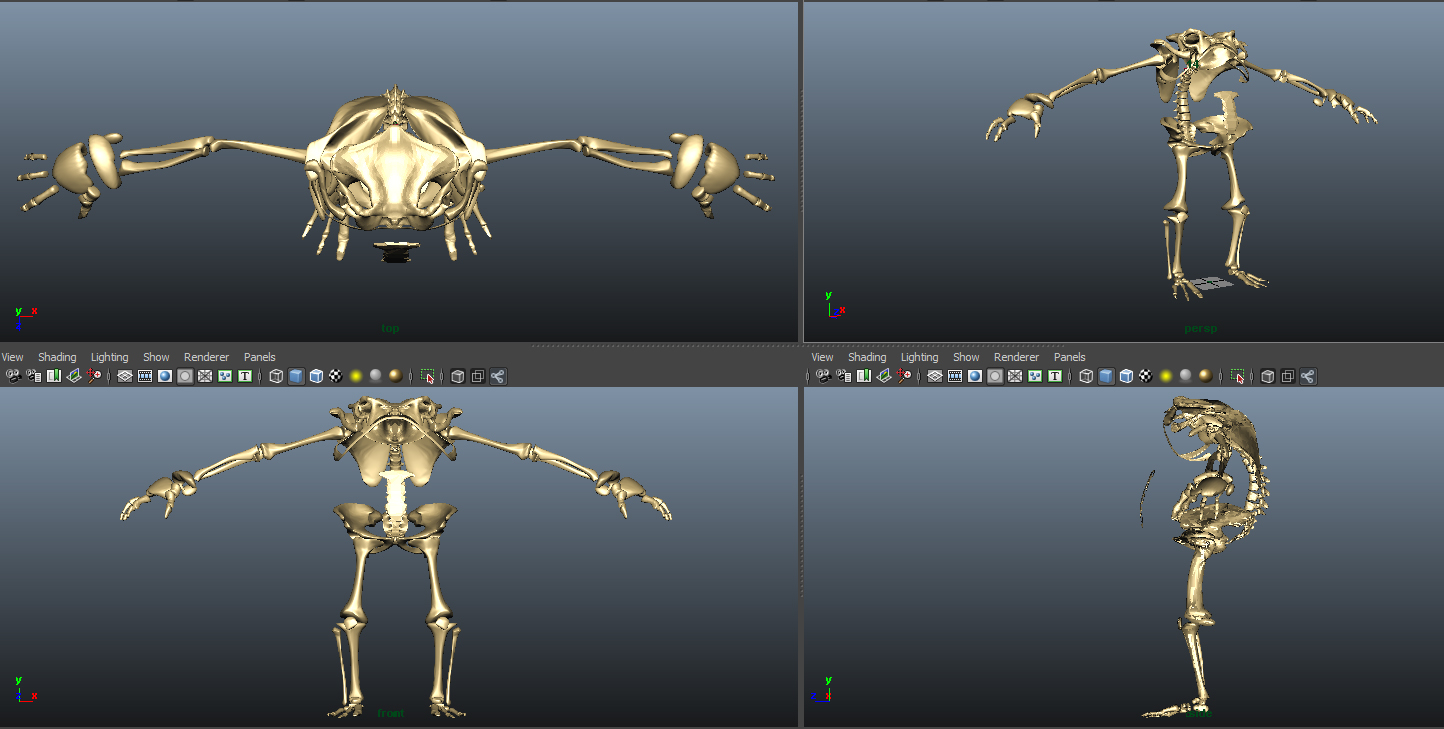Click the 'top' viewport label
The height and width of the screenshot is (729, 1444).
click(x=390, y=328)
